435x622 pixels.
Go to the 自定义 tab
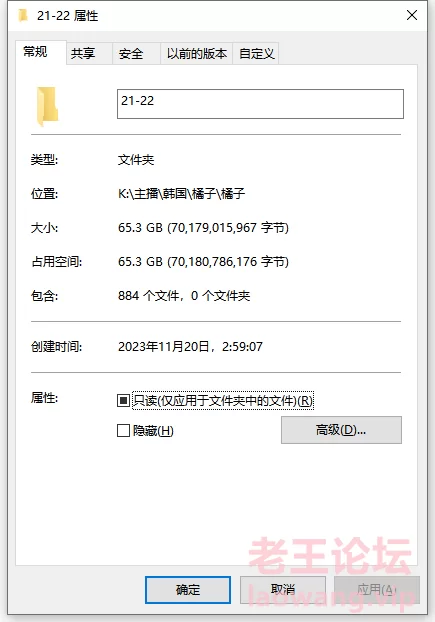coord(256,53)
